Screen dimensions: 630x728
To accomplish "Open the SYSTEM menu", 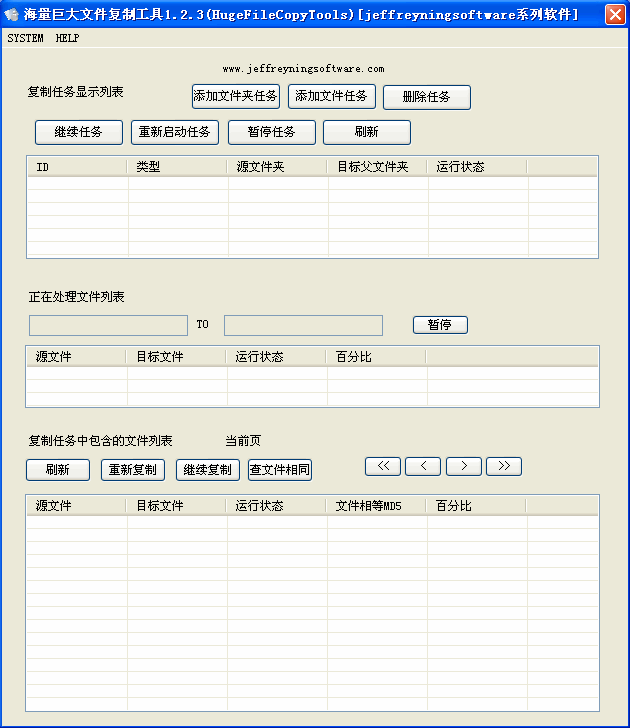I will [26, 38].
